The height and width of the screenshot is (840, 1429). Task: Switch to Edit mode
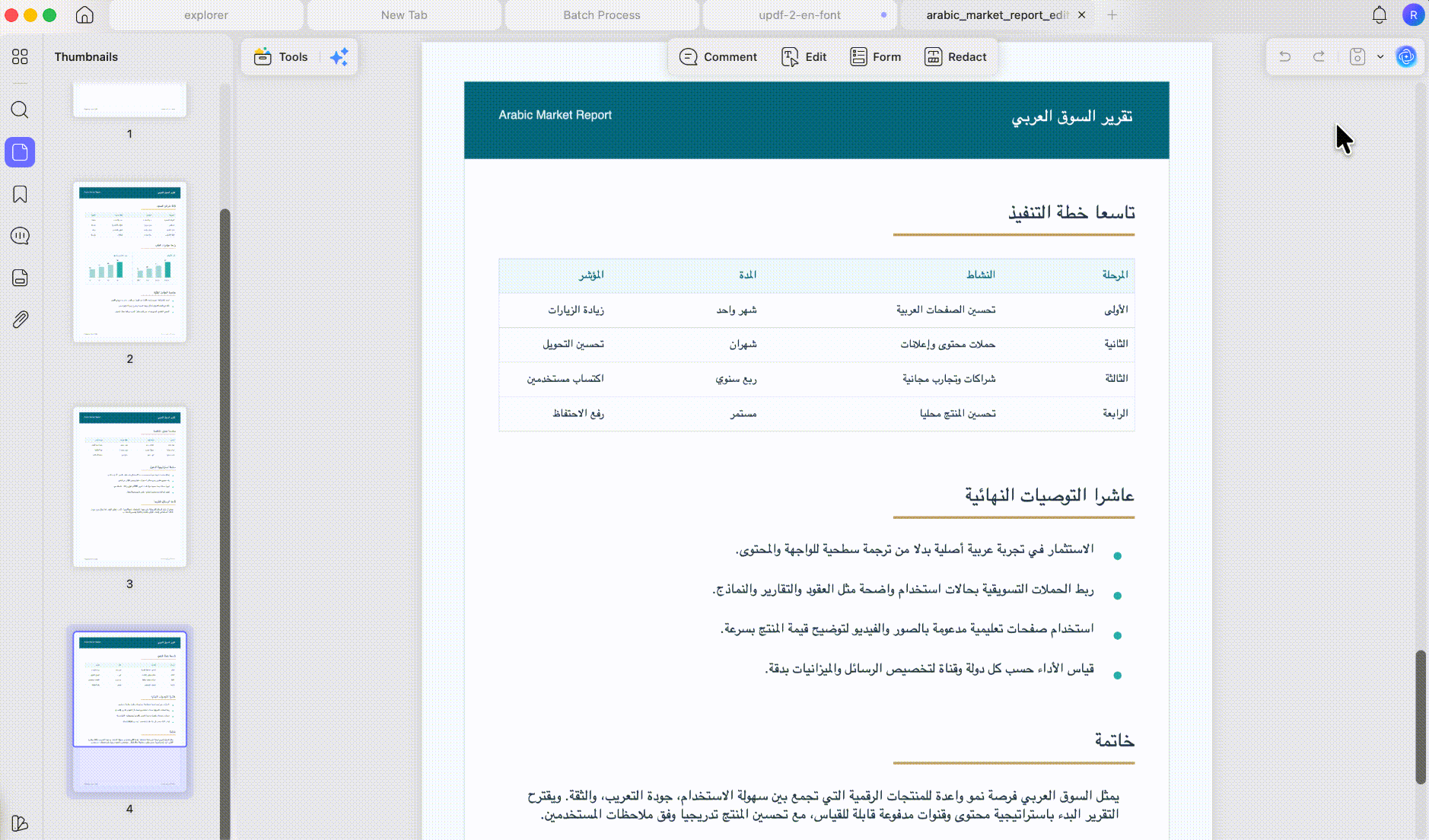pyautogui.click(x=804, y=57)
